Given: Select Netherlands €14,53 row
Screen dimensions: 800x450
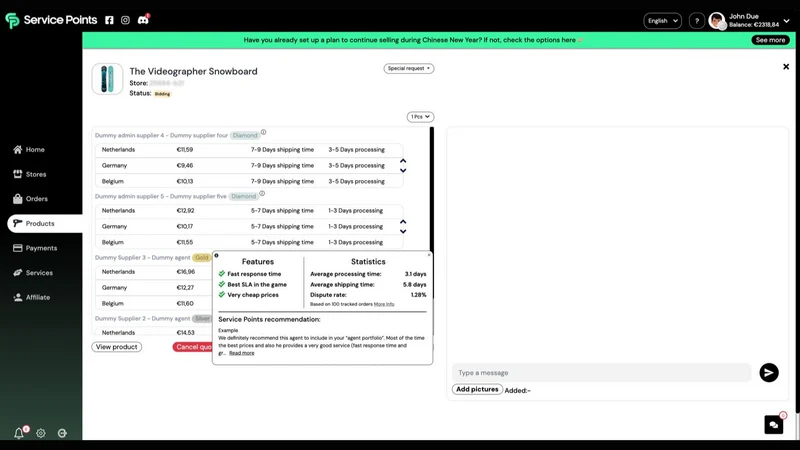Looking at the screenshot, I should coord(154,332).
